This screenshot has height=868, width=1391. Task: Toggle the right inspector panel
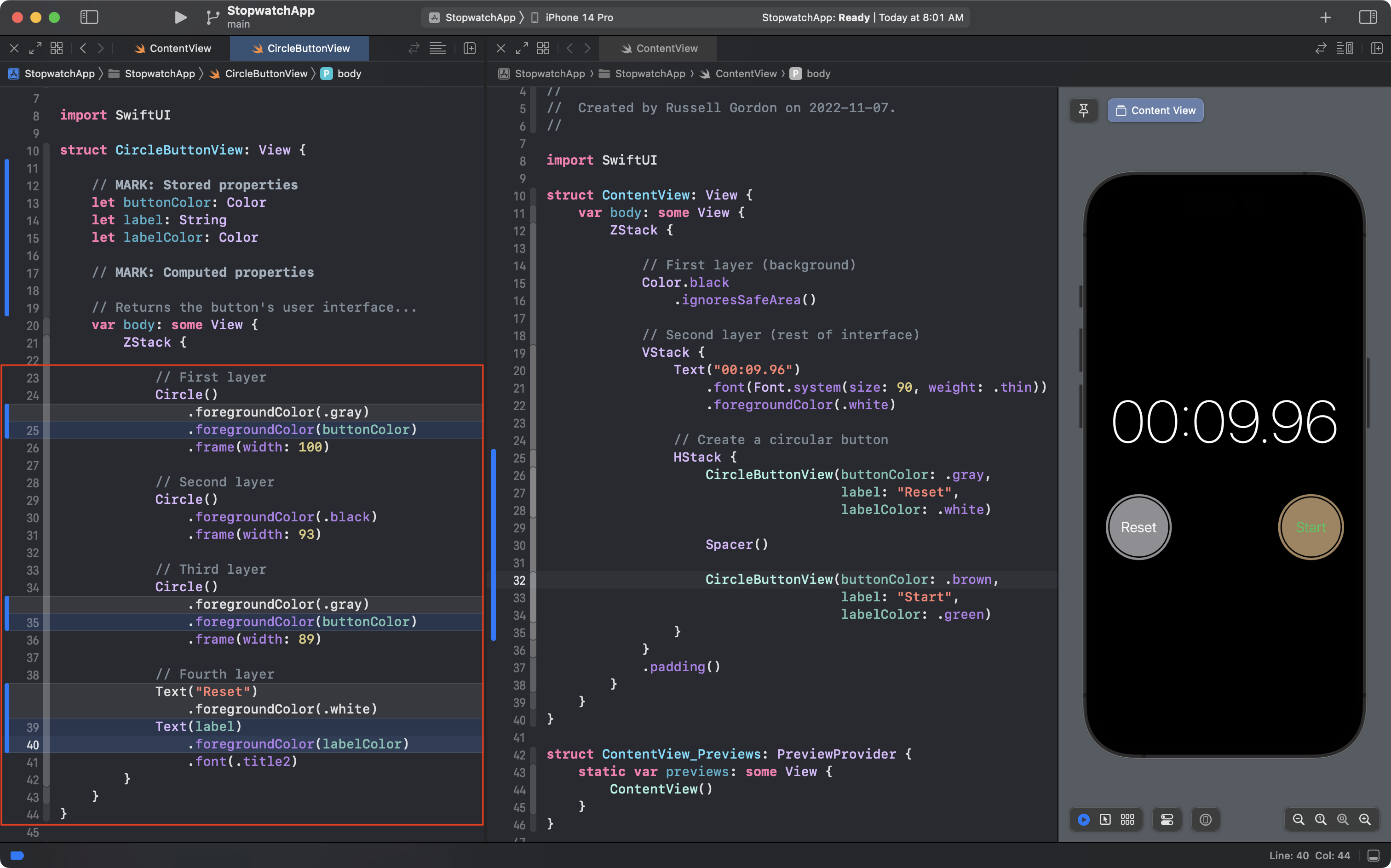pos(1368,17)
